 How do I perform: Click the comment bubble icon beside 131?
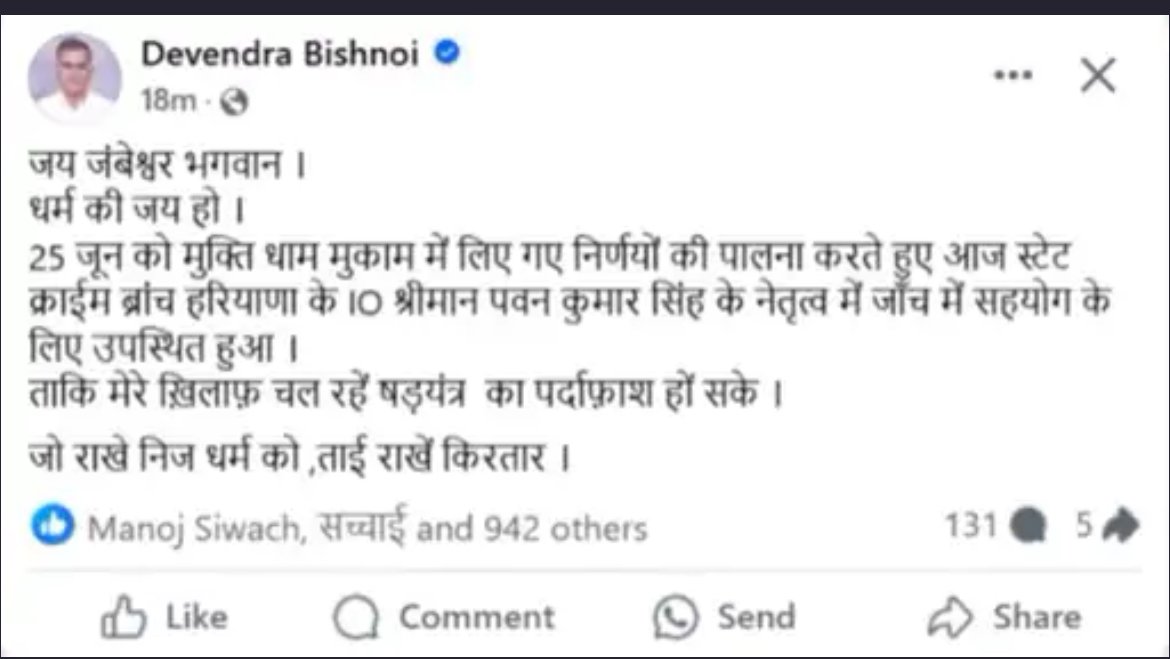tap(1028, 526)
